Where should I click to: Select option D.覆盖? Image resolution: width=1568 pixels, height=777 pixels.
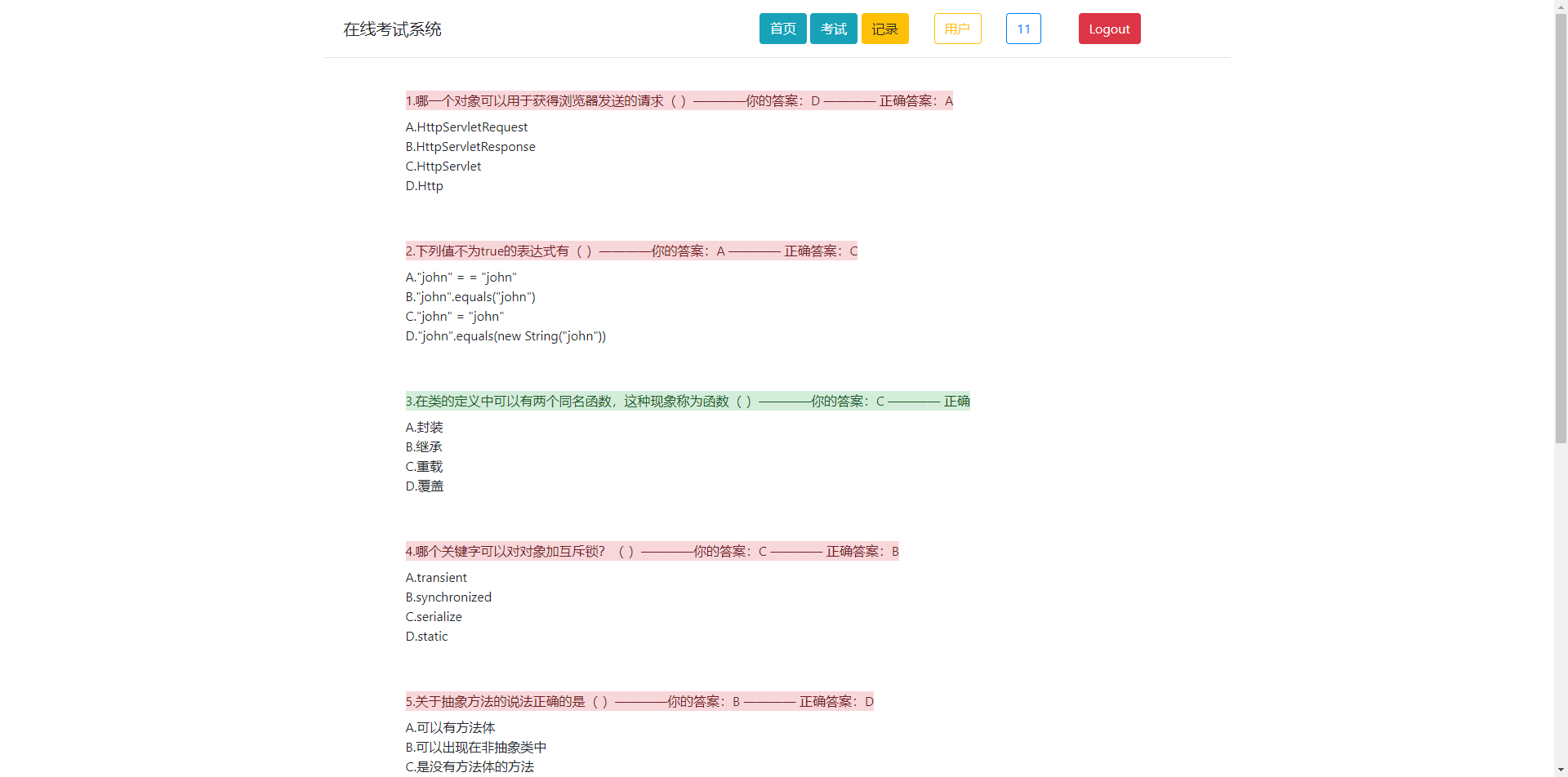point(425,486)
